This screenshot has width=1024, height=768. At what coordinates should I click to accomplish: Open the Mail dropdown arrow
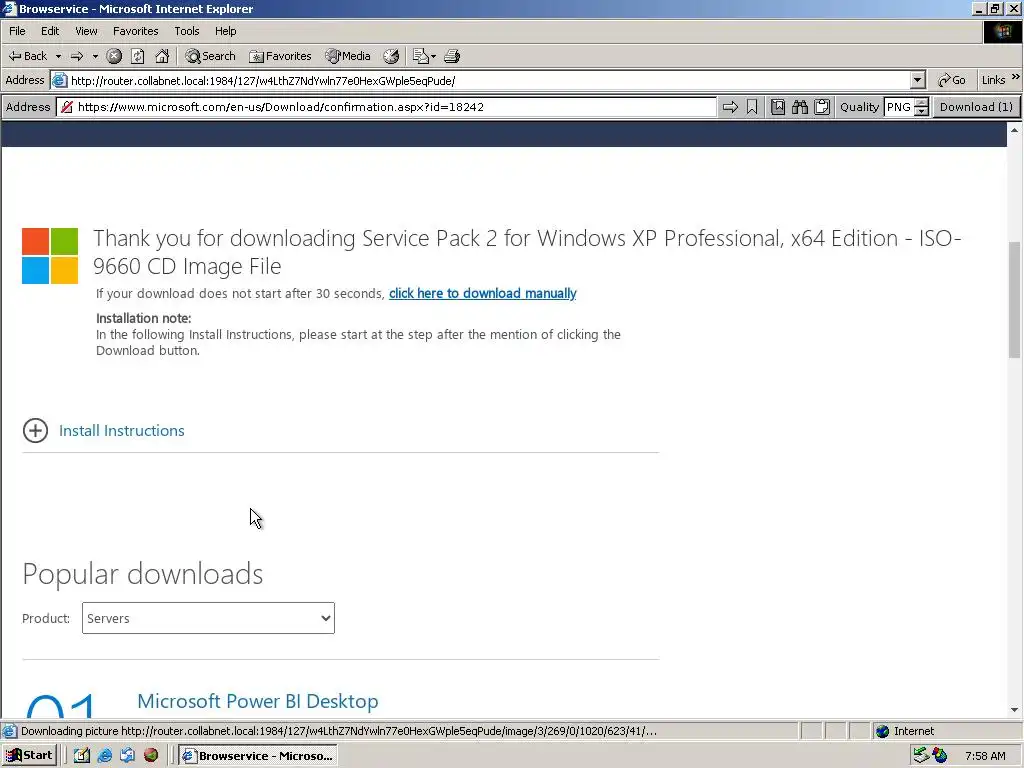pos(434,56)
